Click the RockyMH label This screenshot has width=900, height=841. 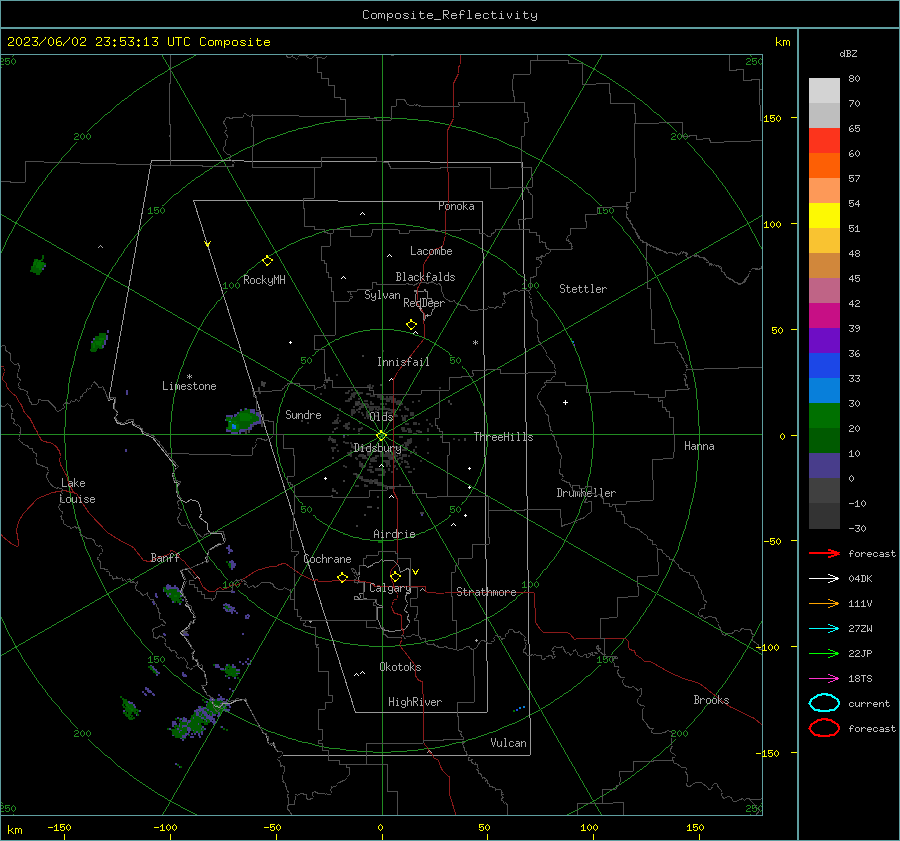tap(264, 280)
